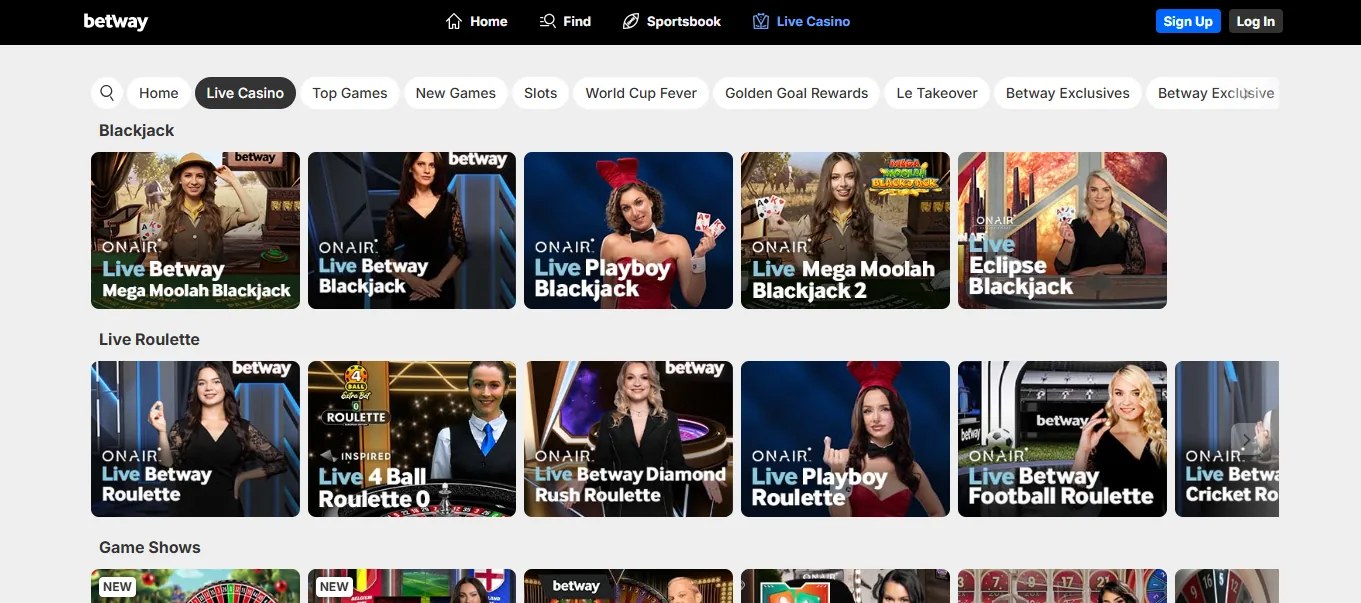
Task: Open Live Betway Football Roulette game
Action: point(1062,439)
